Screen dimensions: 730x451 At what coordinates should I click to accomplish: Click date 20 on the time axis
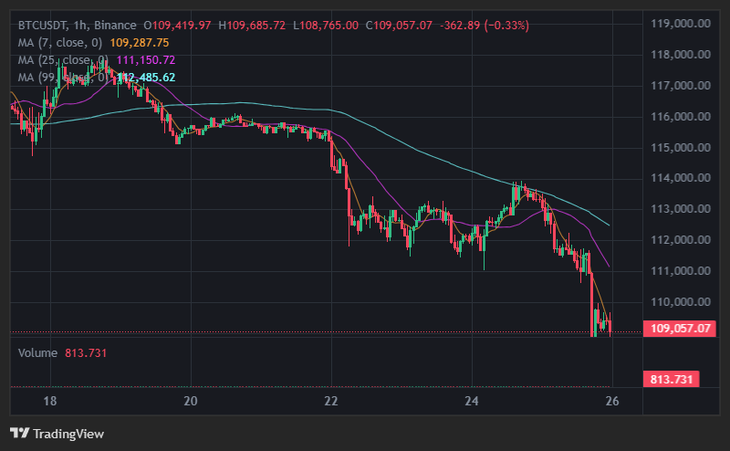tap(190, 401)
